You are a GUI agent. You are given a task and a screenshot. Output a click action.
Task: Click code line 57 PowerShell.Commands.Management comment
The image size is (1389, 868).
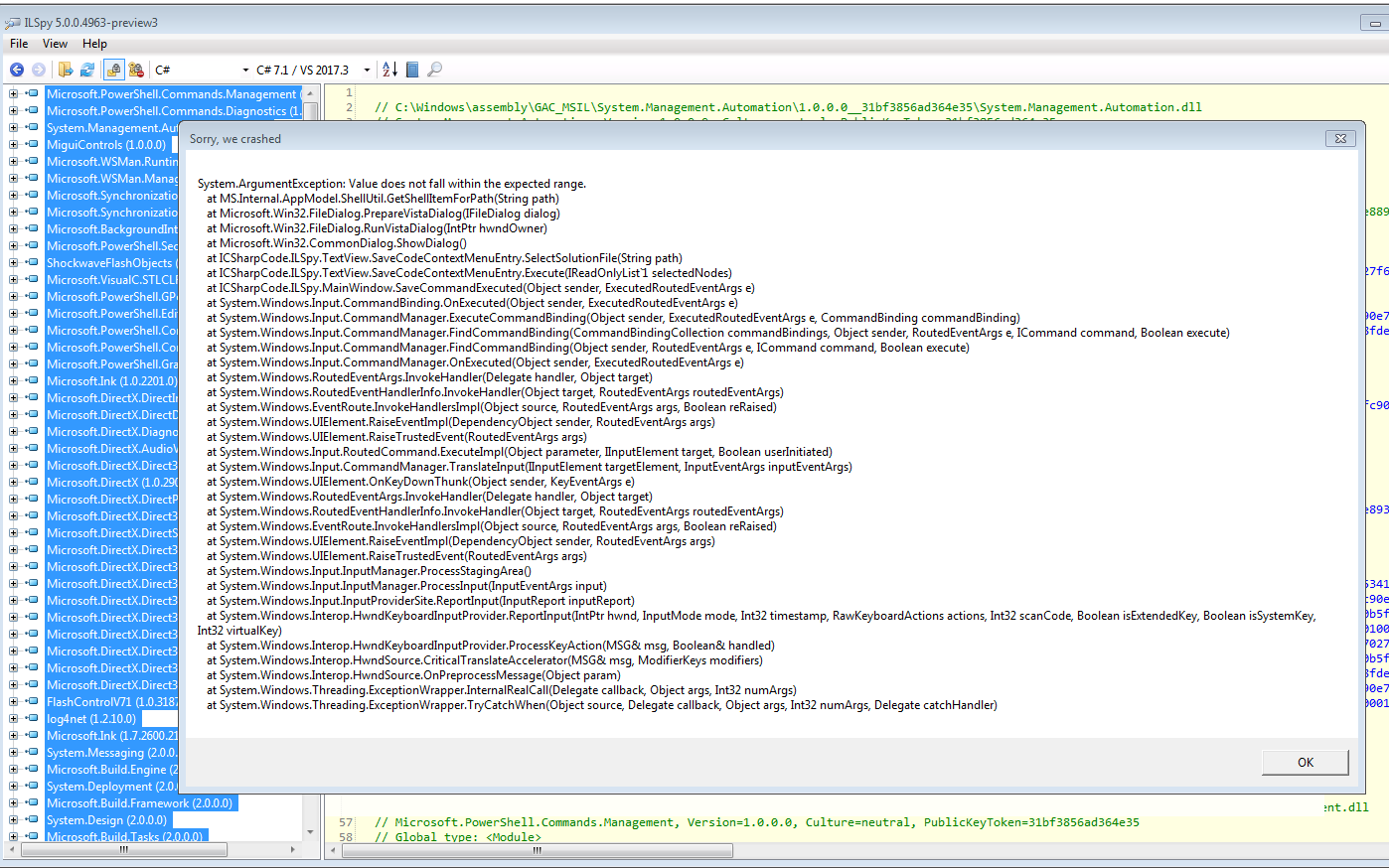pos(757,822)
